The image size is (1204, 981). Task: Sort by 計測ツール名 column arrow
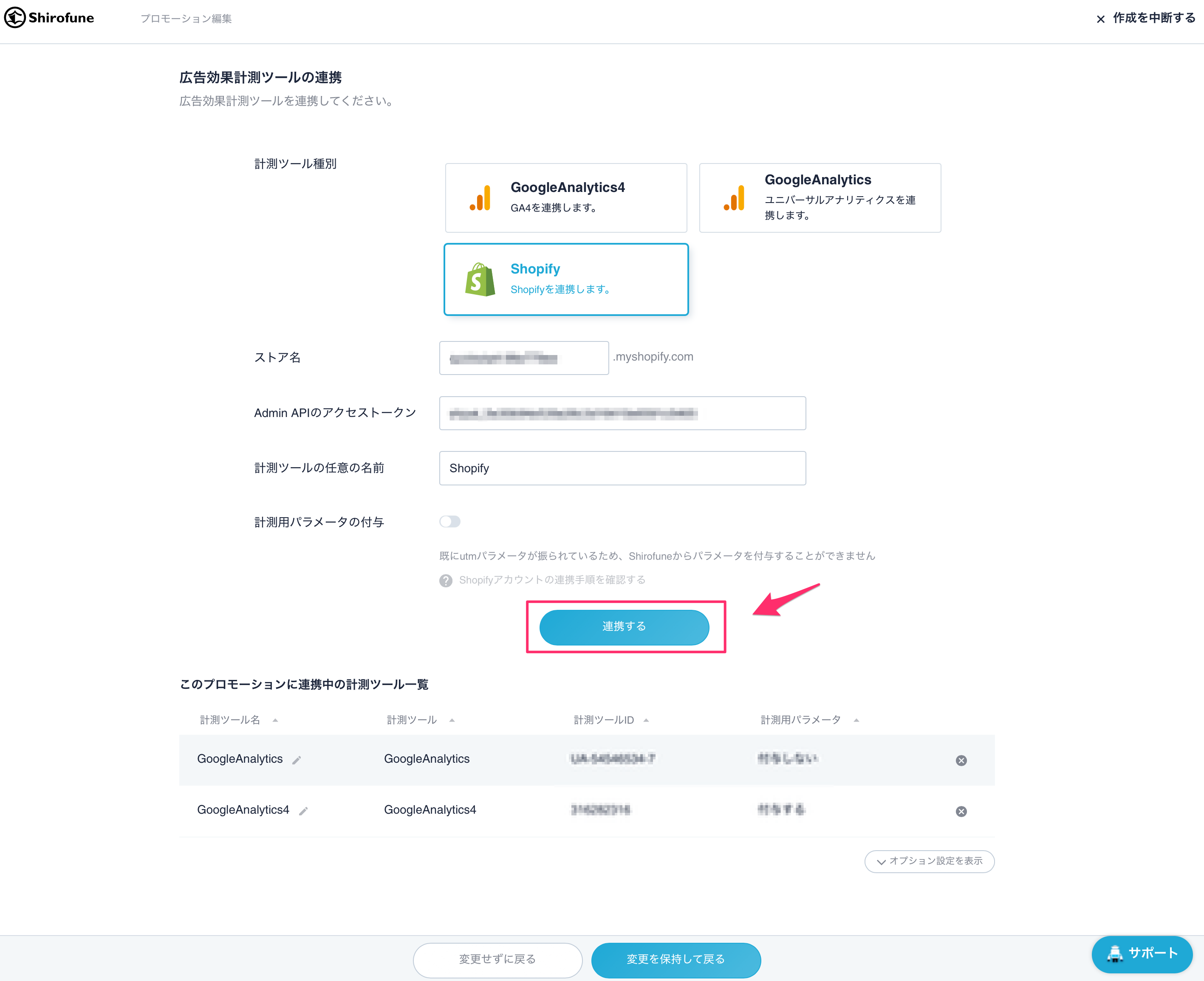pyautogui.click(x=275, y=720)
